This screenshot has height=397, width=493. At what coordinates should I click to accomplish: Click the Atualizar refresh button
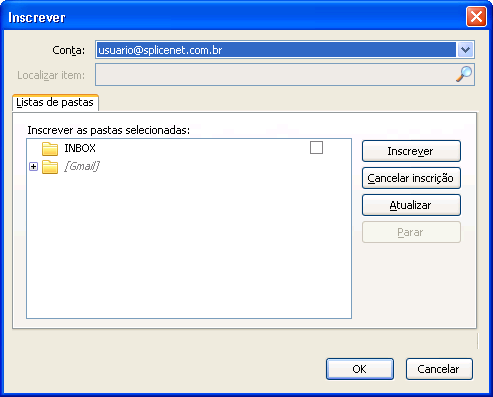[411, 205]
